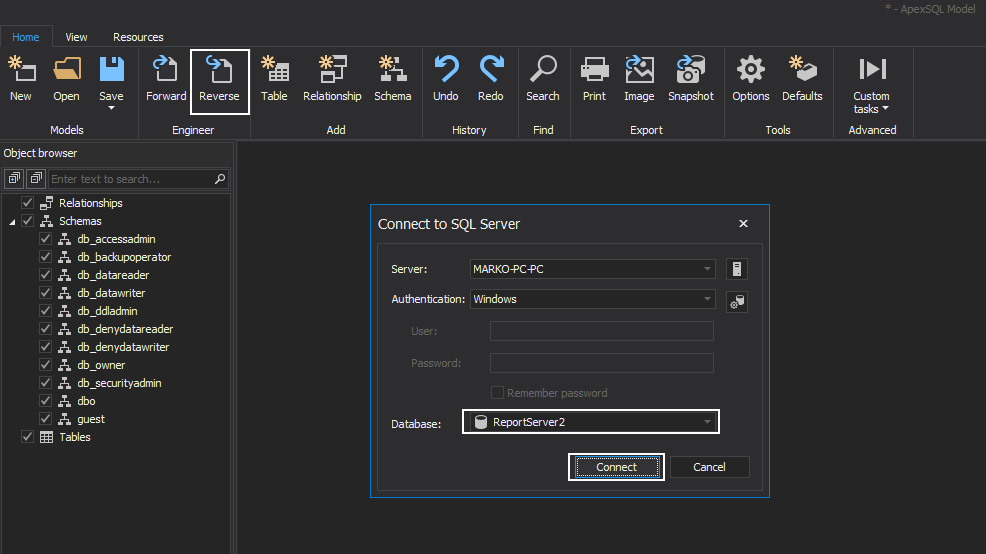Viewport: 986px width, 554px height.
Task: Open the Database dropdown showing ReportServer2
Action: 707,422
